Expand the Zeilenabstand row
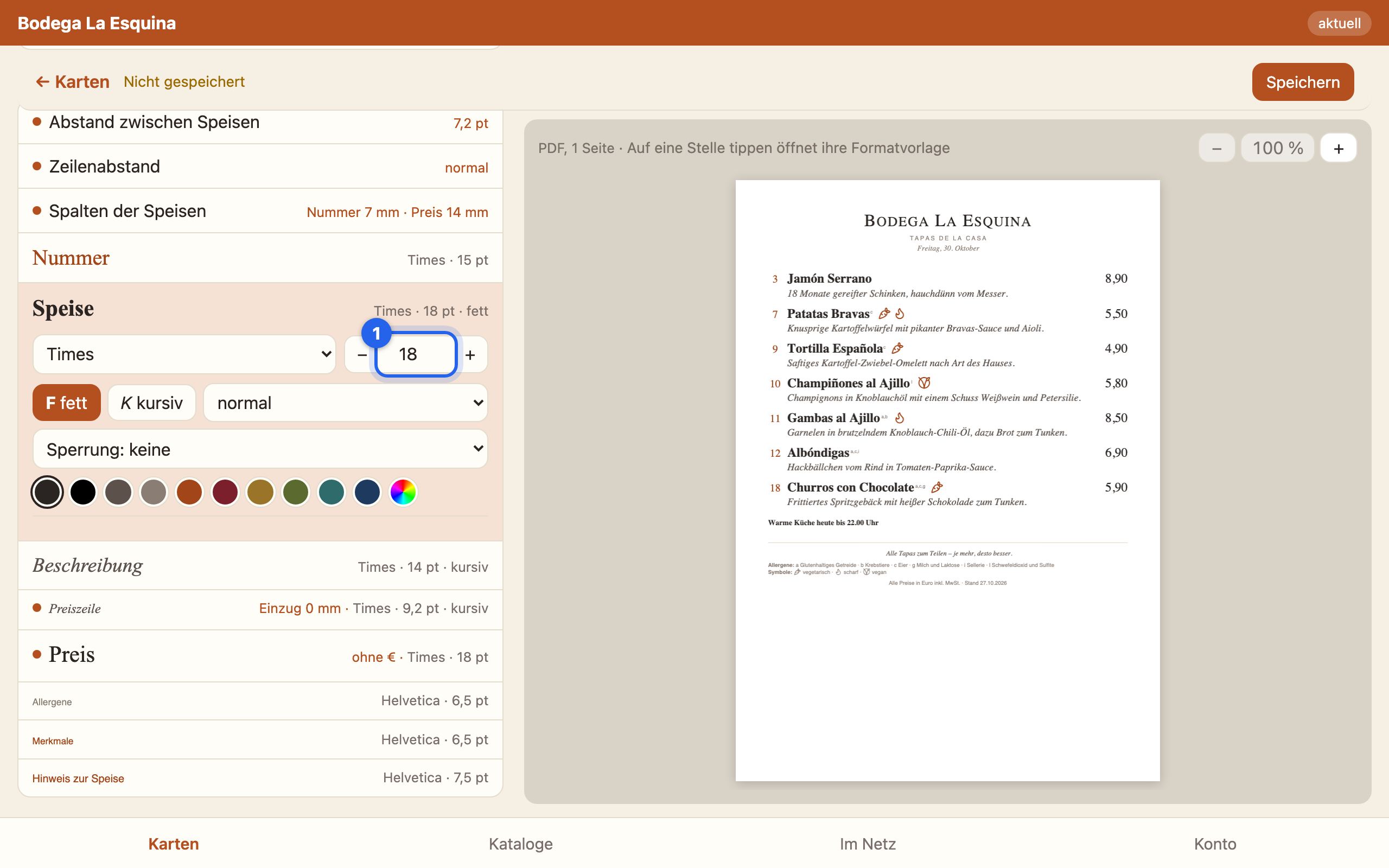This screenshot has width=1389, height=868. point(260,167)
